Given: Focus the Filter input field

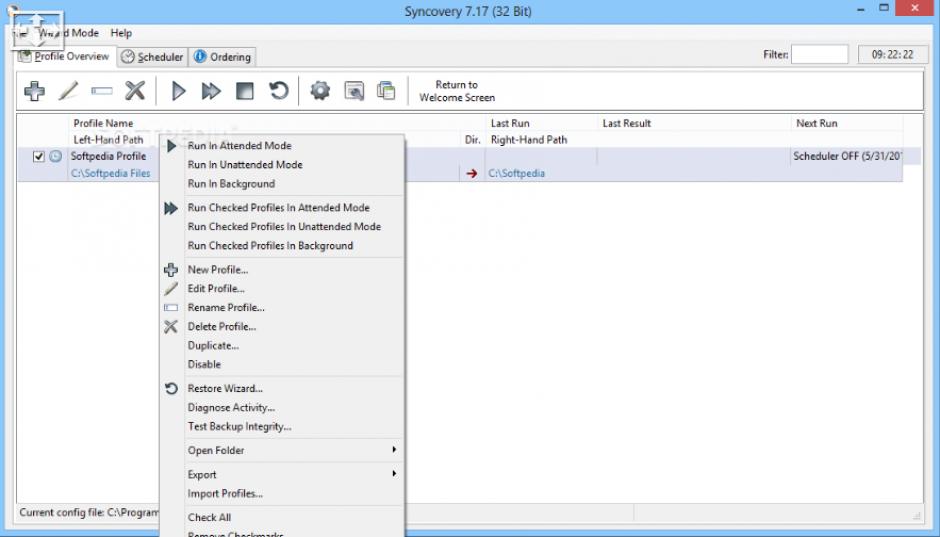Looking at the screenshot, I should coord(820,55).
